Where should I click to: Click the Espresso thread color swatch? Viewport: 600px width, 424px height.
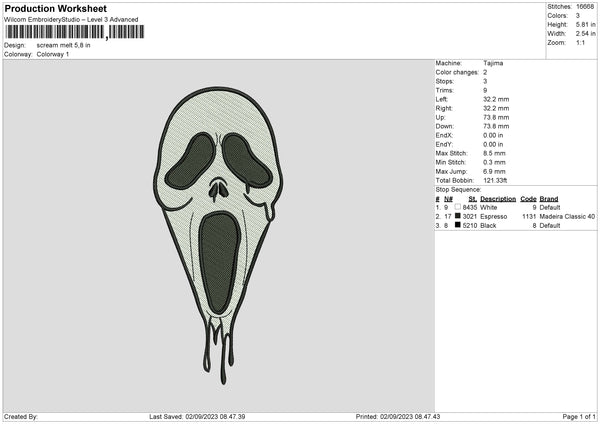click(458, 216)
